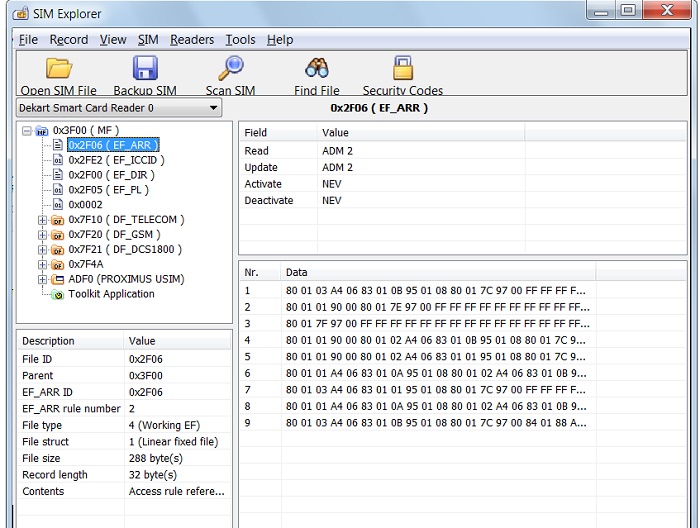Click the Open SIM File folder icon
The image size is (700, 528).
pos(59,68)
